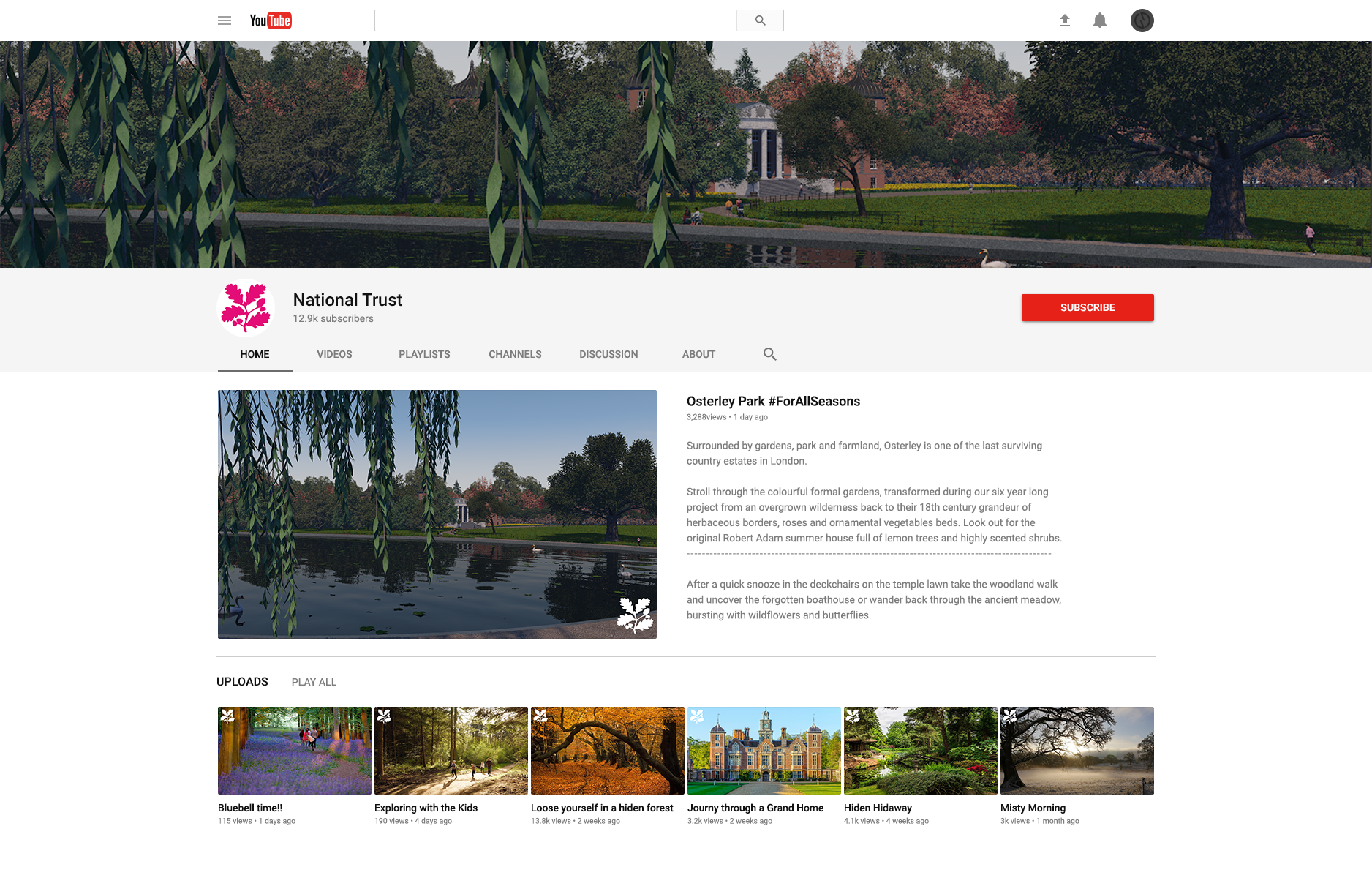The width and height of the screenshot is (1372, 878).
Task: Open Osterley Park #ForAllSeasons title
Action: pyautogui.click(x=773, y=401)
